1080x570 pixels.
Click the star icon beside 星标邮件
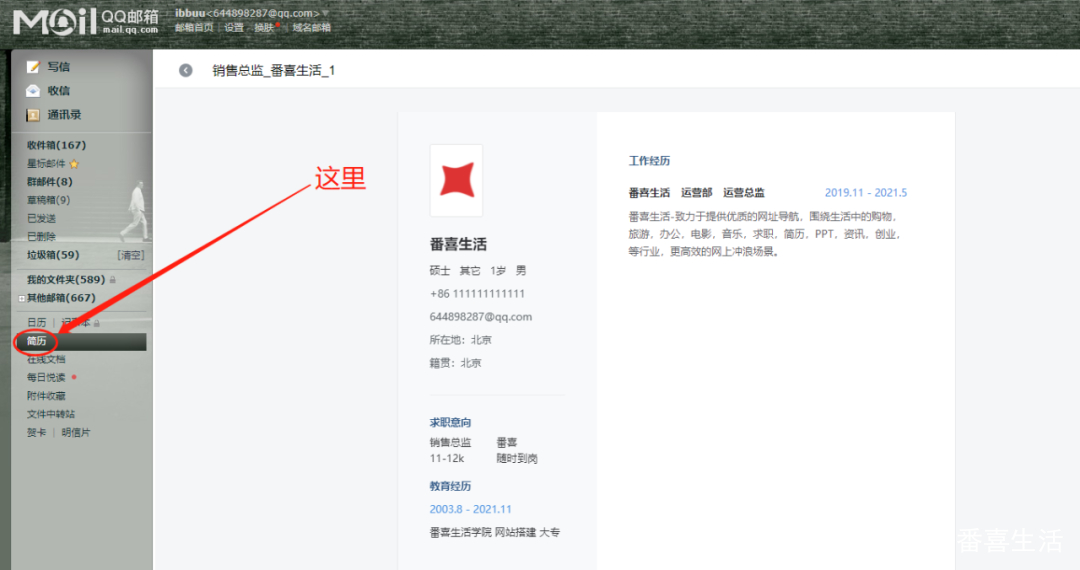(74, 164)
